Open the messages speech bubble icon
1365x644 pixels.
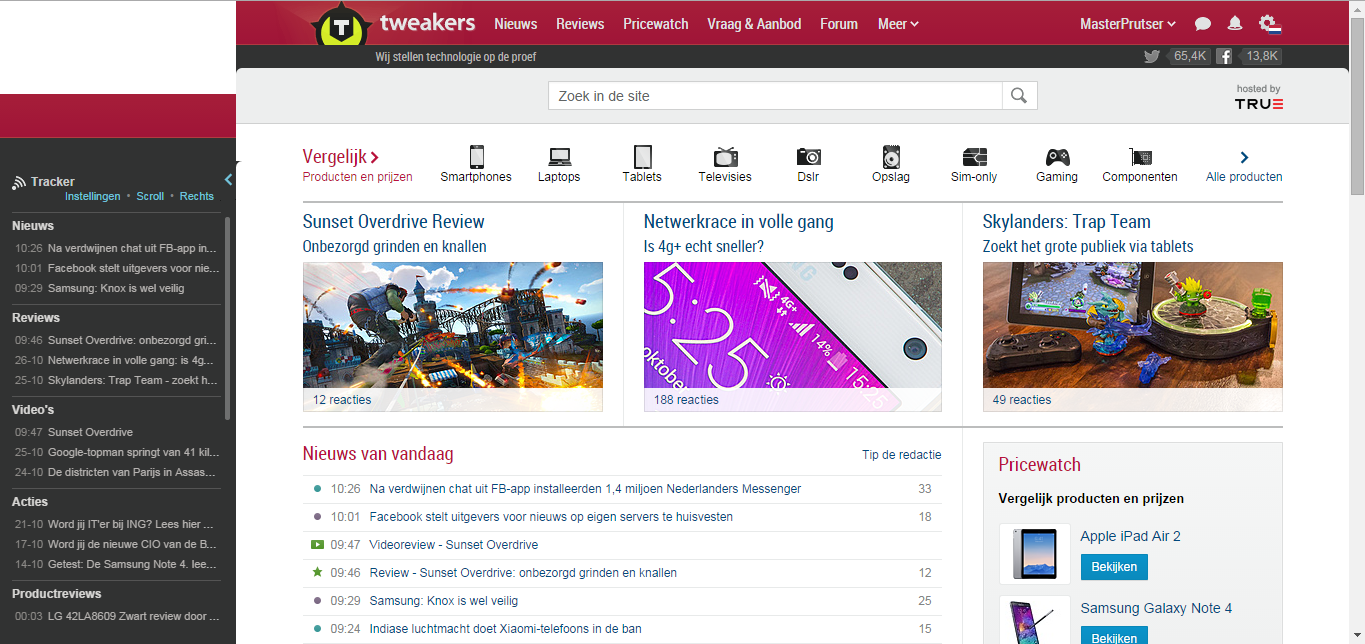pos(1203,24)
